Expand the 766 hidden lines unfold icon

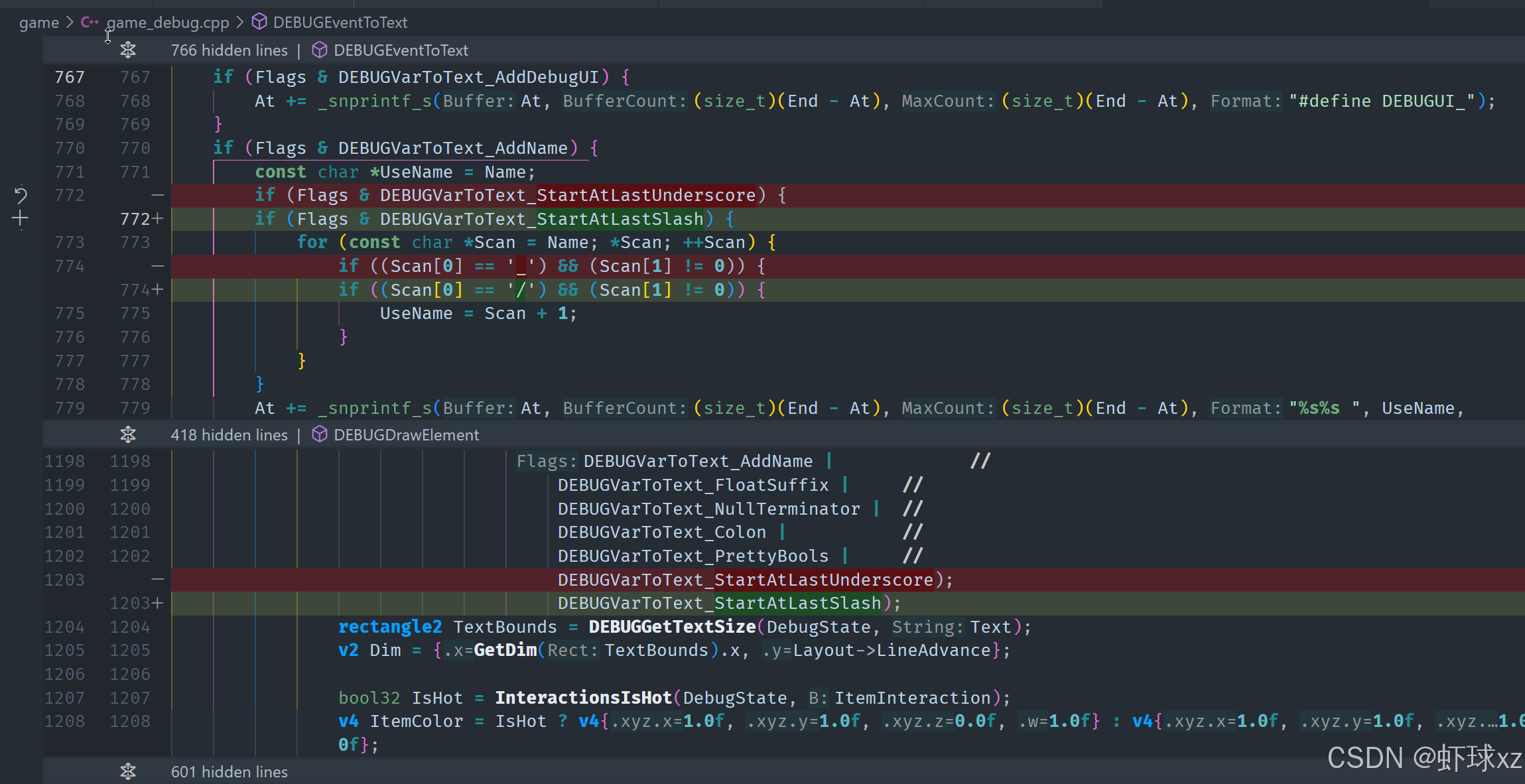[x=128, y=50]
